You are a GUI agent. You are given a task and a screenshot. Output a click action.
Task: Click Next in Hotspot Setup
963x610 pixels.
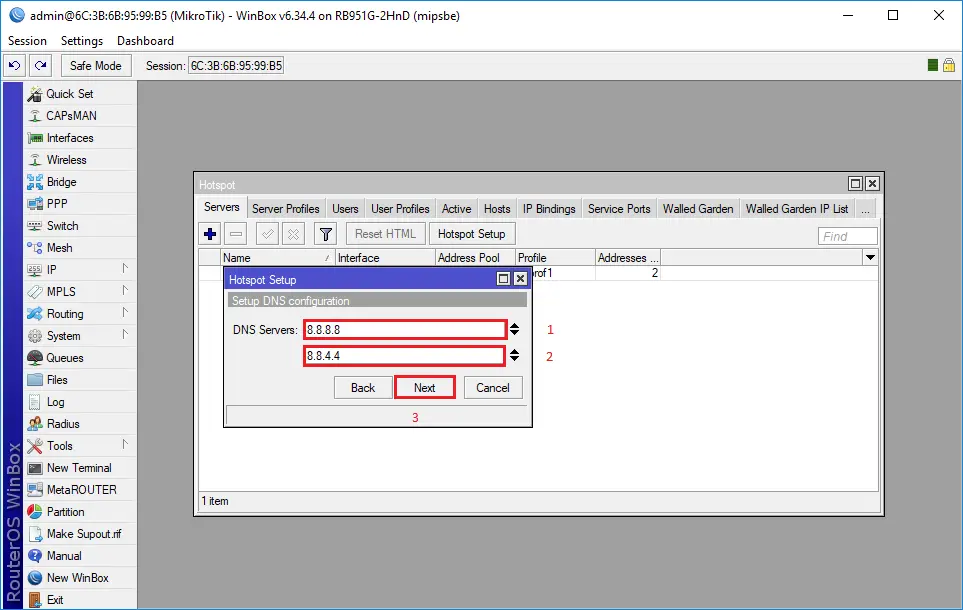pyautogui.click(x=424, y=388)
